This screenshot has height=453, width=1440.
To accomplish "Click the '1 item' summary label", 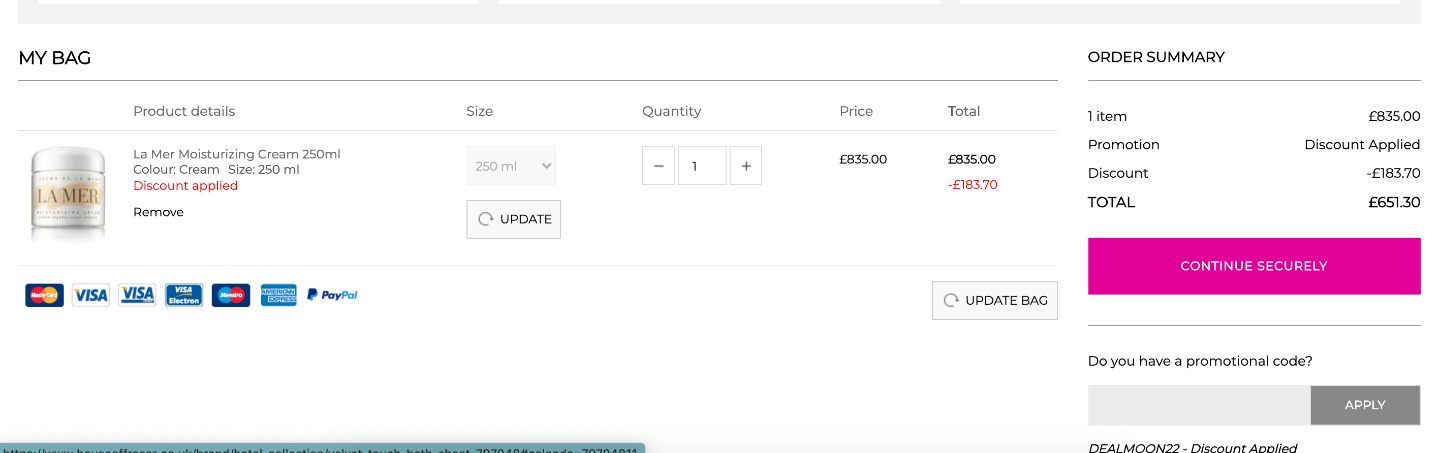I will point(1107,116).
